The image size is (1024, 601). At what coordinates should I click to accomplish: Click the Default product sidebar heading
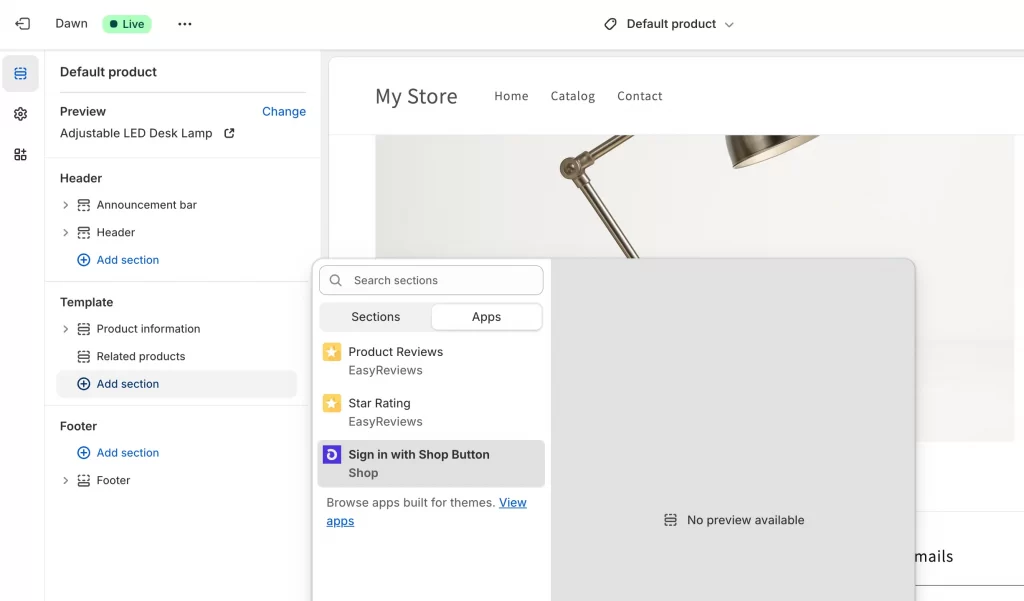coord(108,72)
